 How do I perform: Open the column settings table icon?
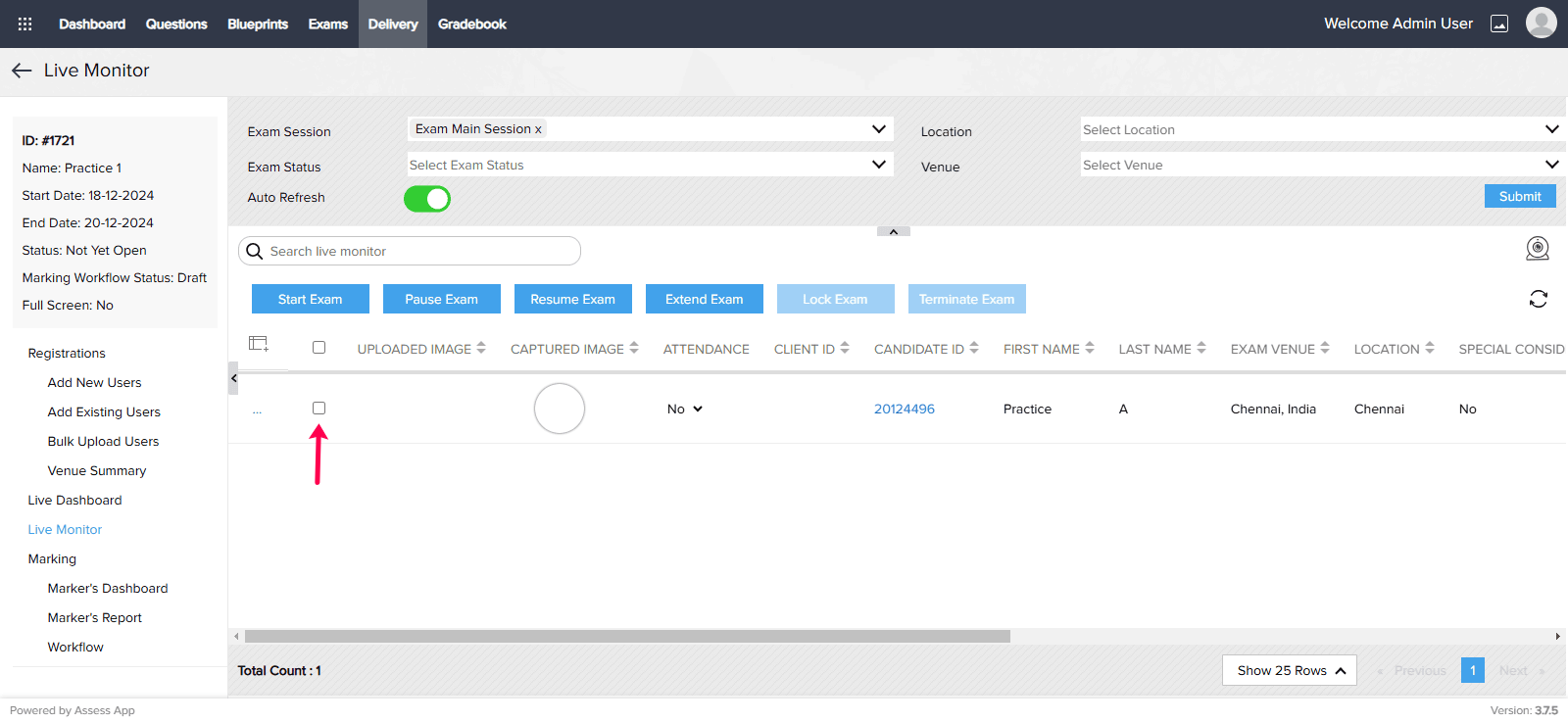pyautogui.click(x=259, y=344)
